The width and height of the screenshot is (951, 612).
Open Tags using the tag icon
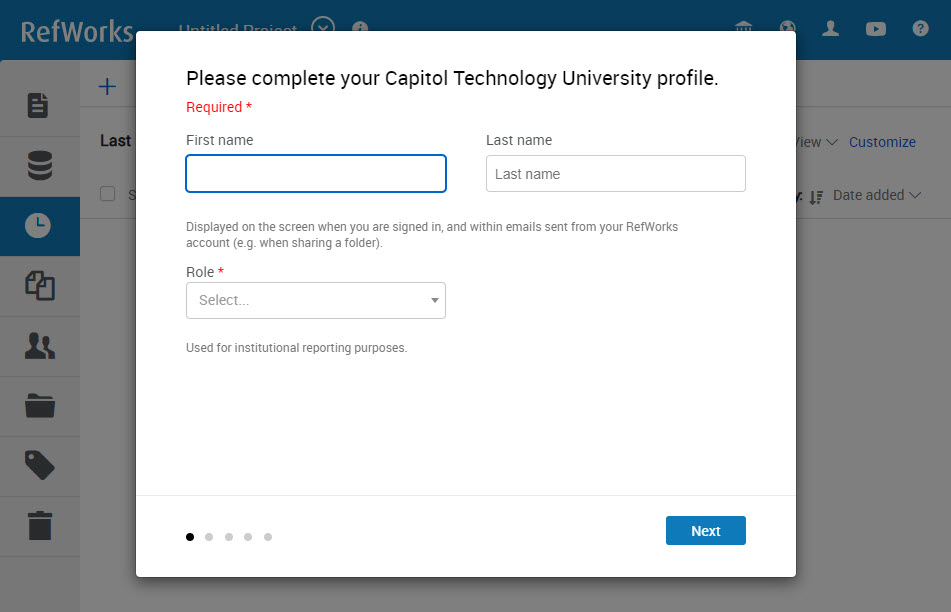[40, 466]
